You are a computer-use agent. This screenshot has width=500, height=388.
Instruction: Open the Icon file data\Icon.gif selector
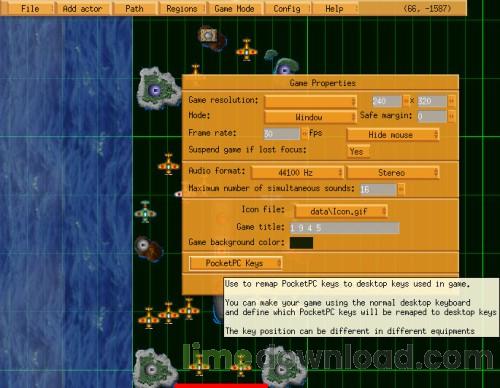pos(341,211)
